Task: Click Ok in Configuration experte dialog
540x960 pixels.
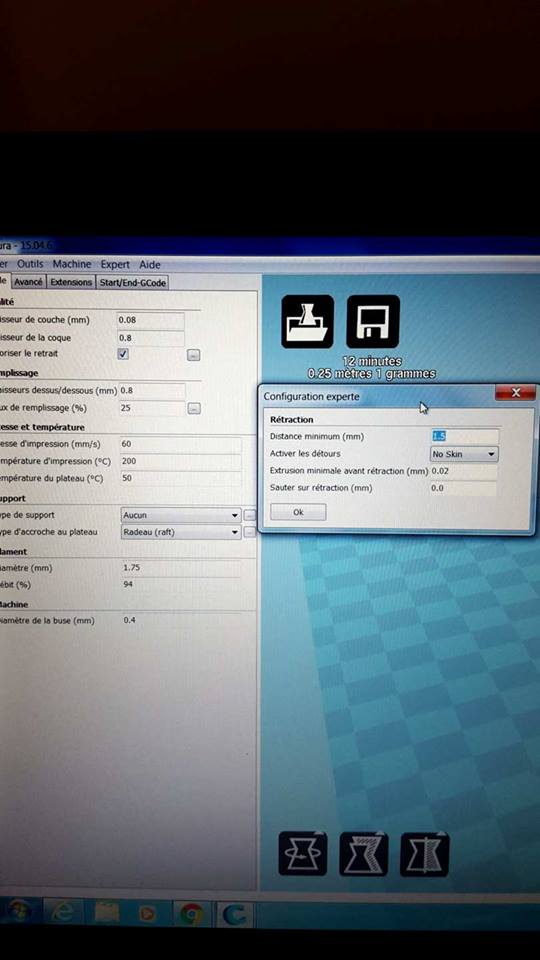Action: tap(298, 512)
